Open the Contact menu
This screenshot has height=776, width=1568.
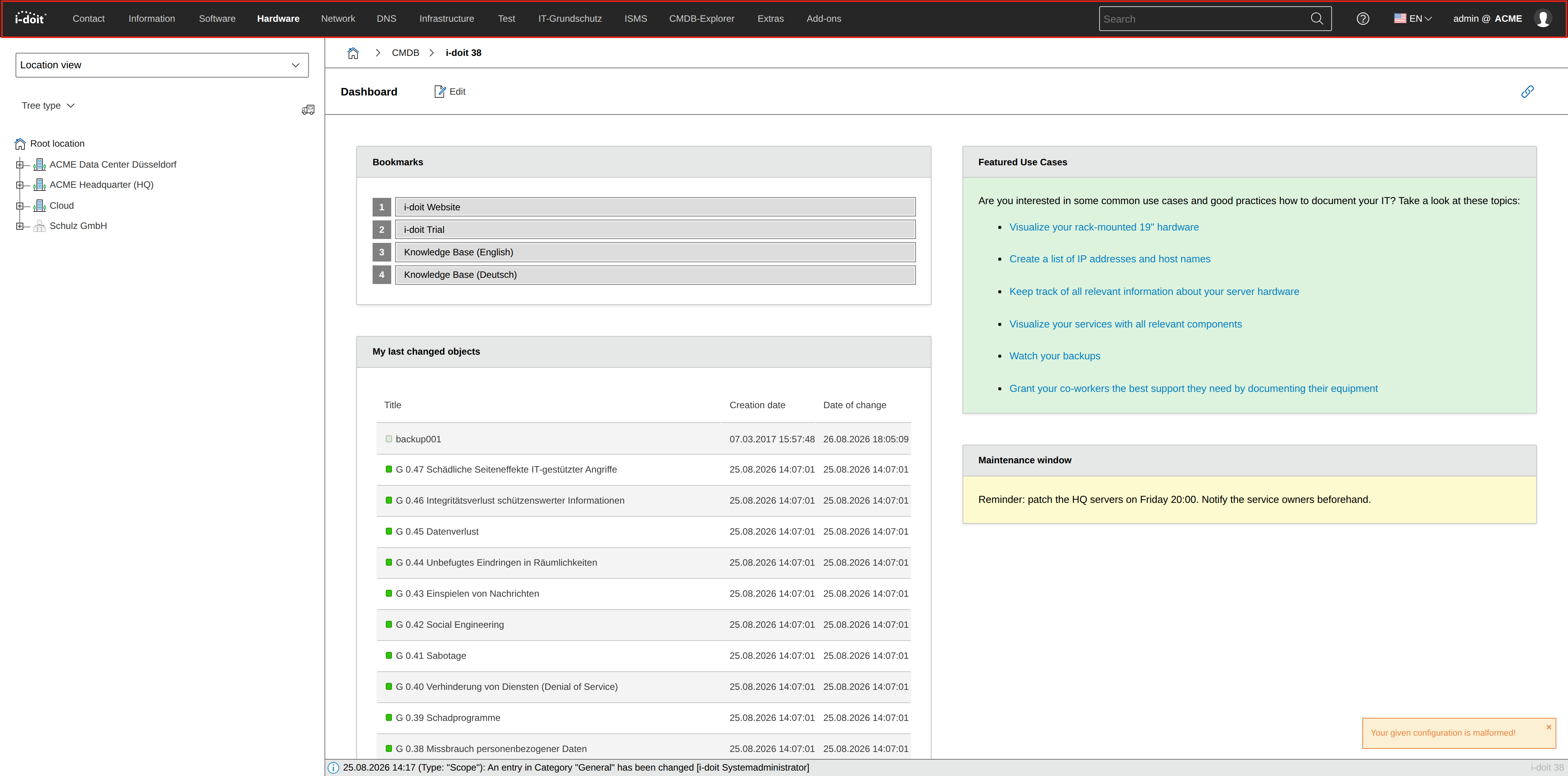point(88,18)
